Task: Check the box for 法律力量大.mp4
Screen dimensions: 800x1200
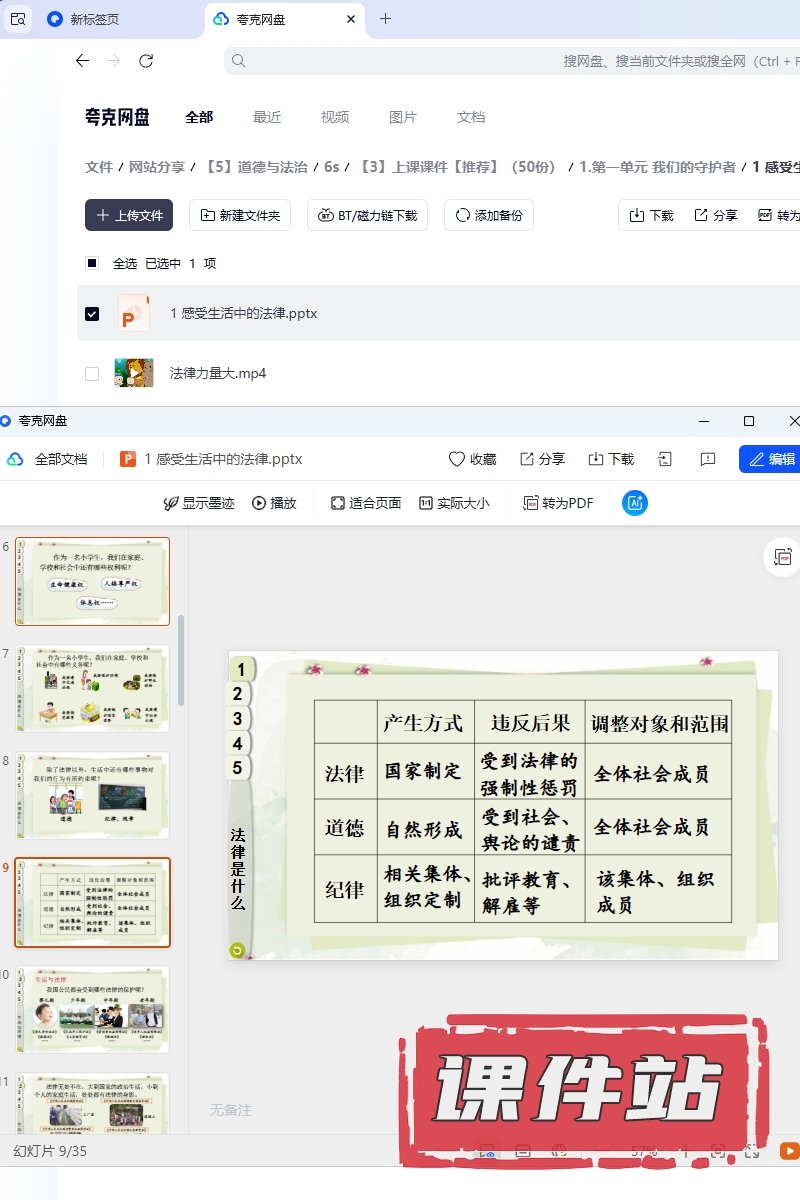Action: (x=92, y=373)
